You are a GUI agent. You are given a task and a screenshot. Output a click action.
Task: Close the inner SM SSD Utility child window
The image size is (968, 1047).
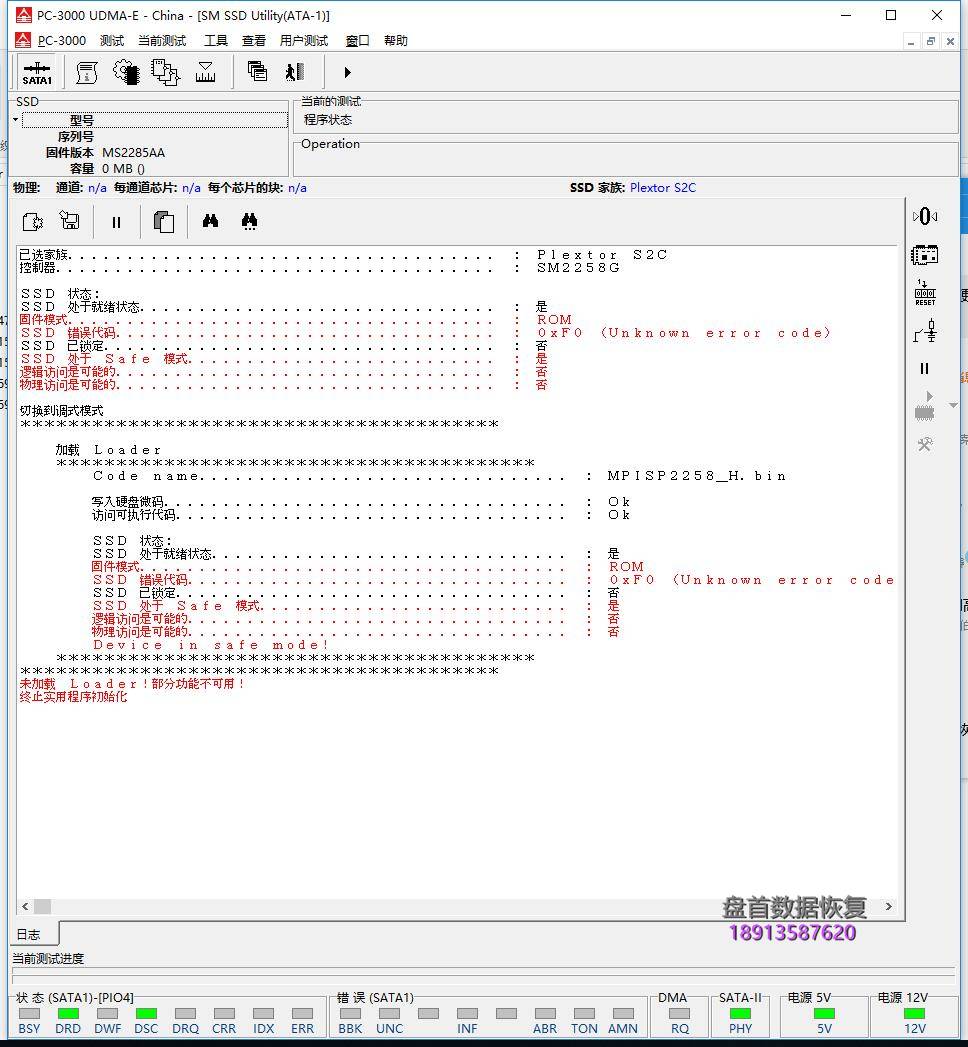(950, 41)
